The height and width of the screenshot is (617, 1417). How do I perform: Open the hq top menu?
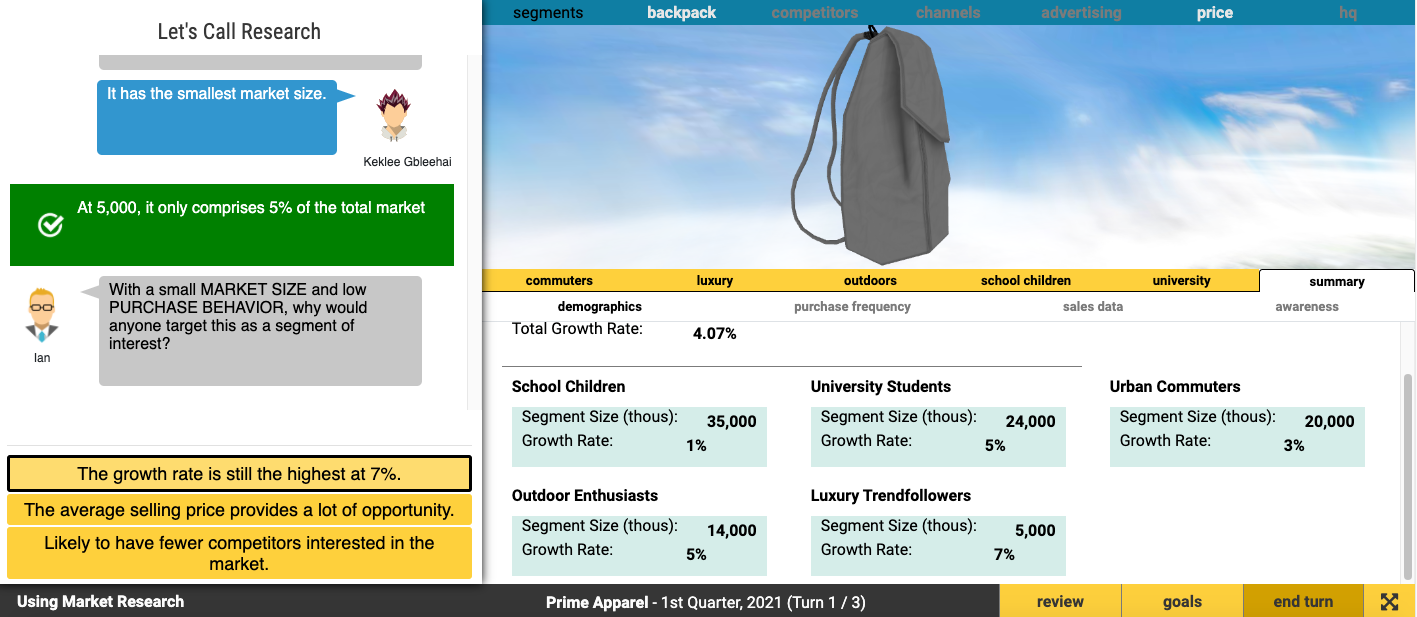[1348, 13]
